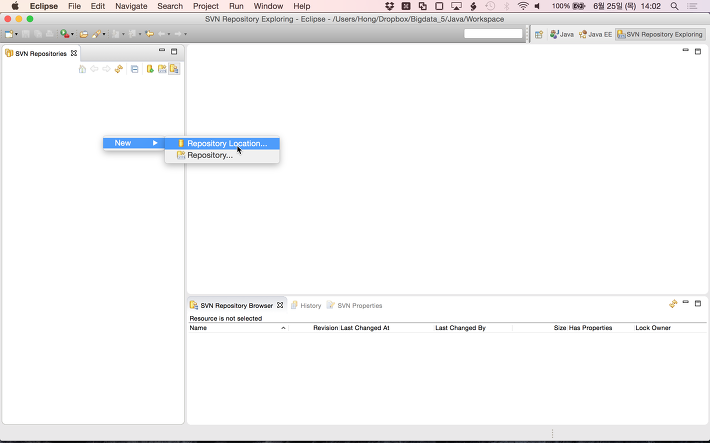
Task: Click the New context menu item
Action: 134,143
